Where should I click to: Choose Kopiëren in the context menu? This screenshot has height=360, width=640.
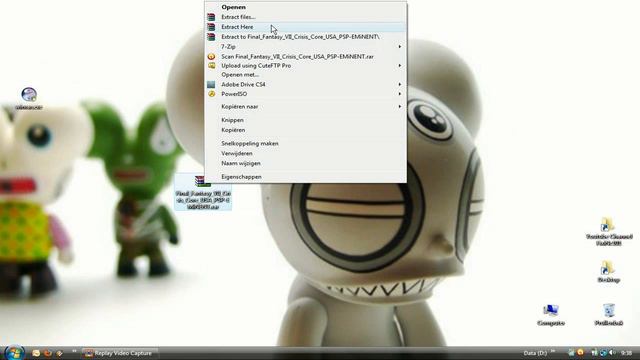[x=305, y=130]
